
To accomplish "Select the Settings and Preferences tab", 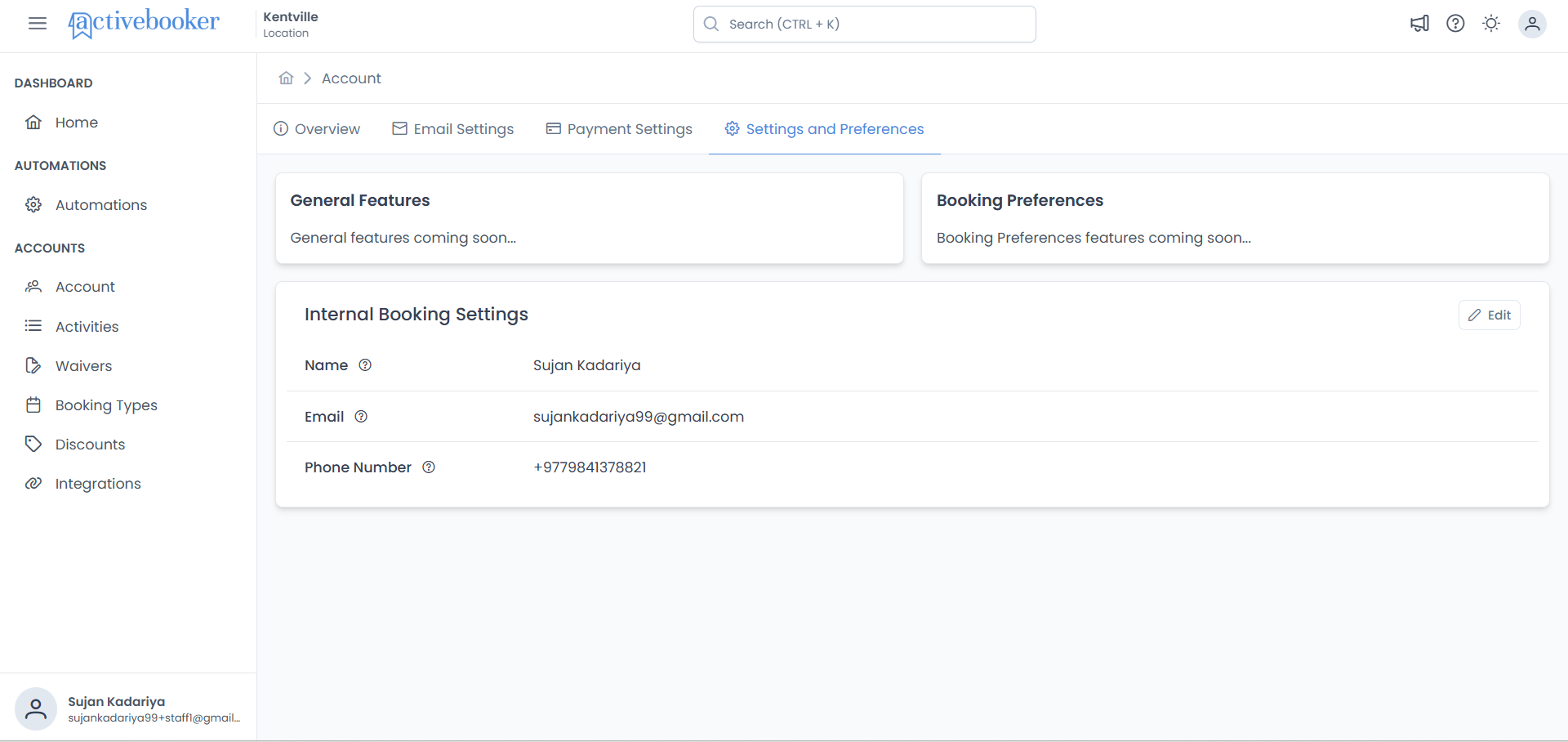I will click(x=825, y=129).
